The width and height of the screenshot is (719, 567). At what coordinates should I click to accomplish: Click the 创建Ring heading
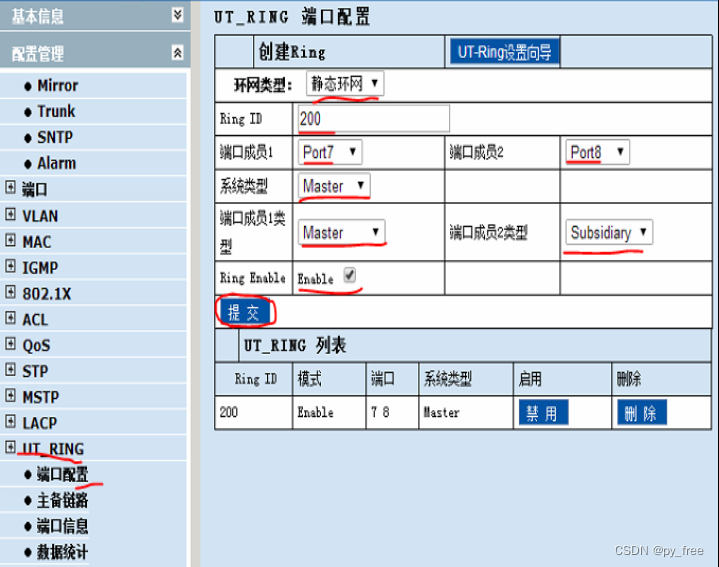292,52
